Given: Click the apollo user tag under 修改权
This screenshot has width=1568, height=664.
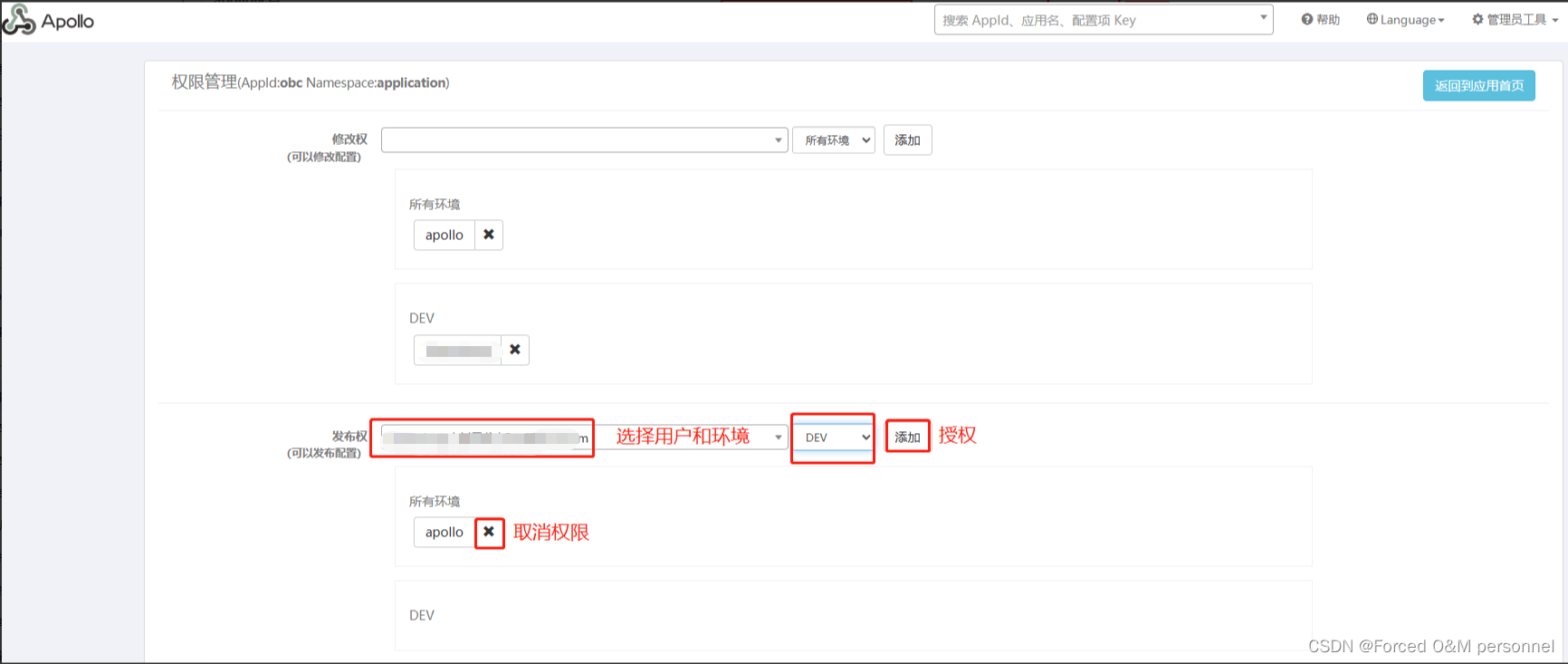Looking at the screenshot, I should 445,235.
